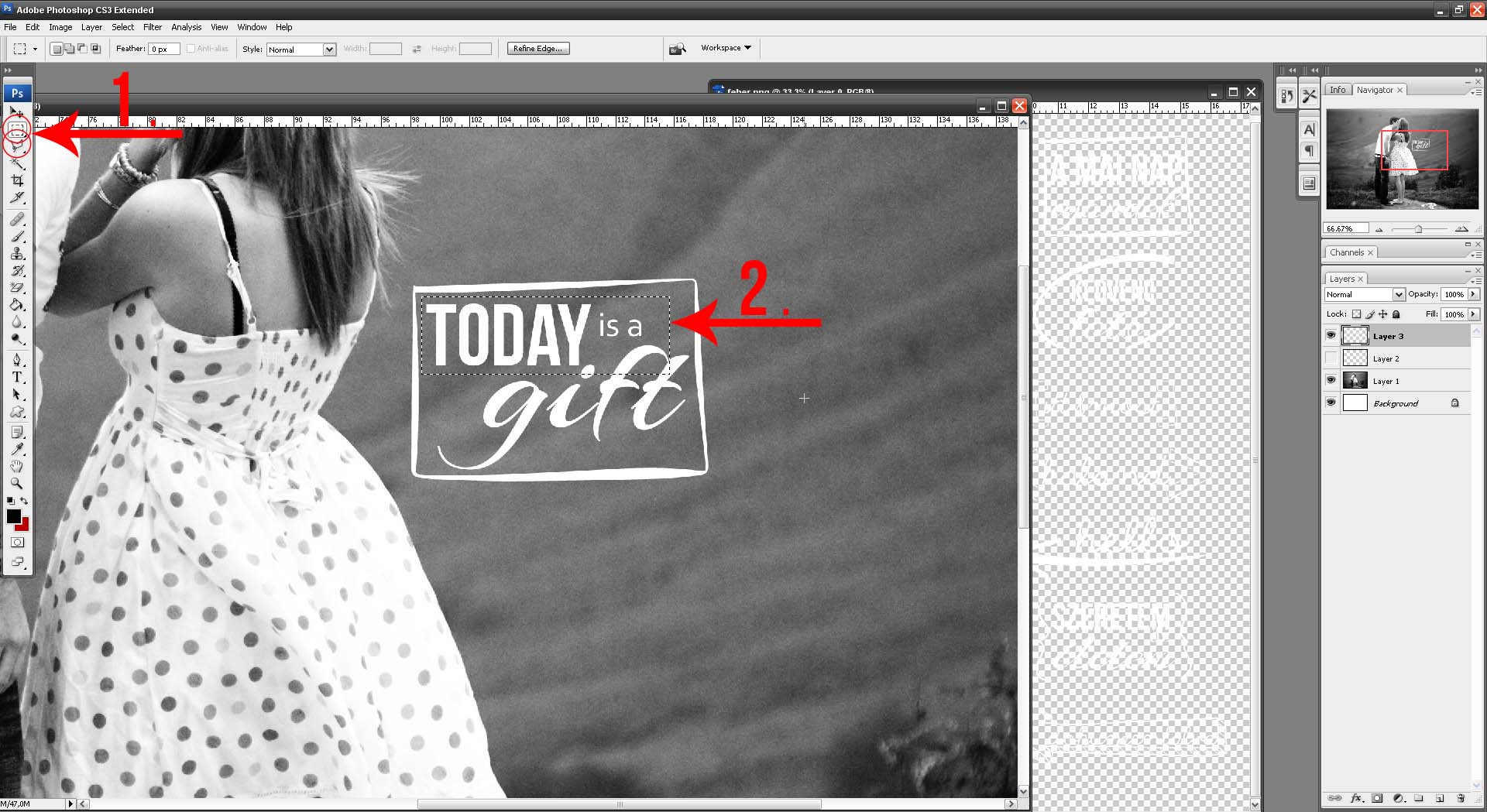1487x812 pixels.
Task: Select the Crop tool
Action: click(x=17, y=180)
